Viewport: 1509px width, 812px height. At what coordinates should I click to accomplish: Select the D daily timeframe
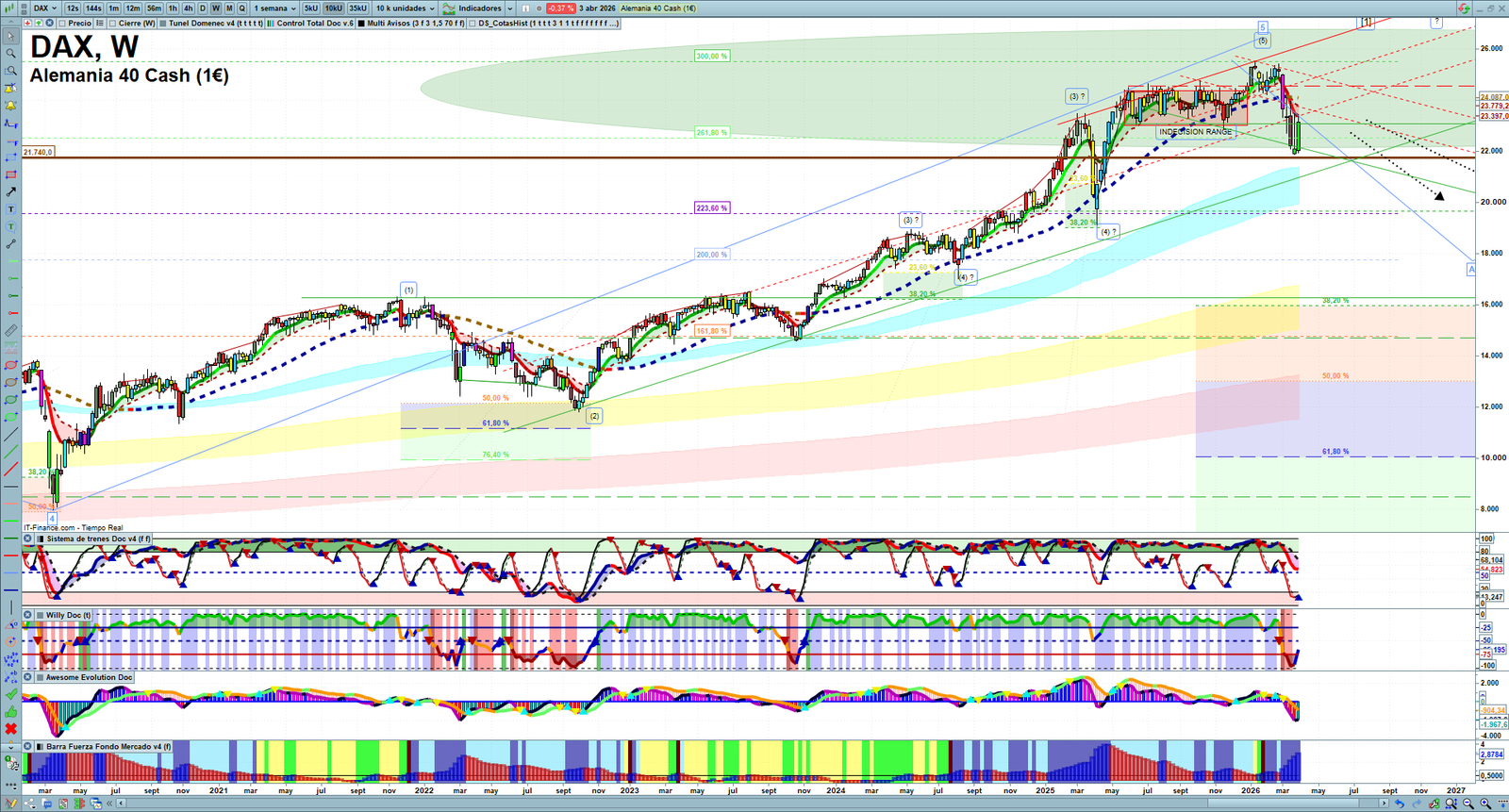coord(202,8)
